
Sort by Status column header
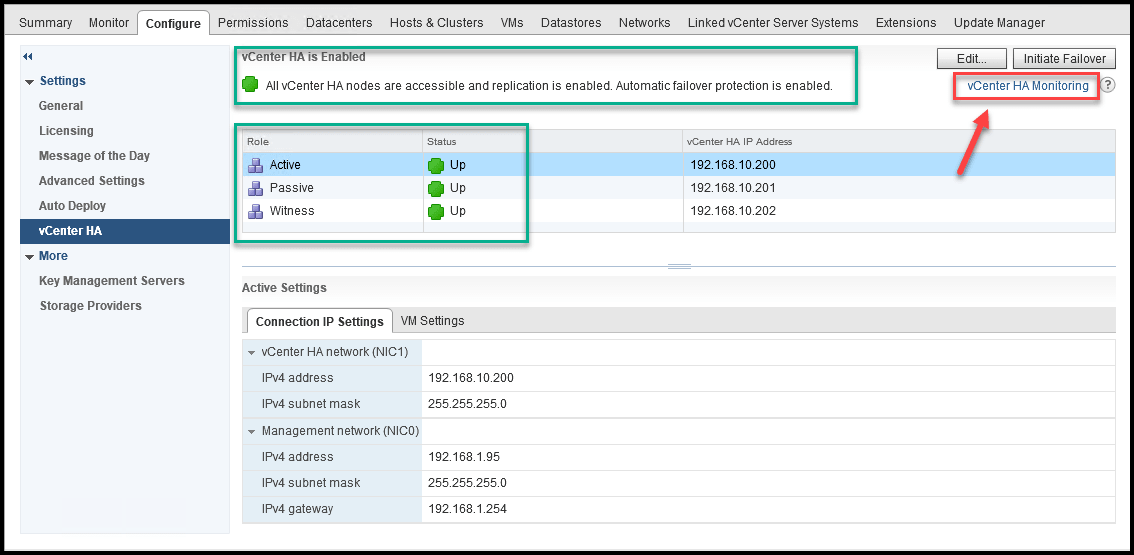(x=553, y=142)
